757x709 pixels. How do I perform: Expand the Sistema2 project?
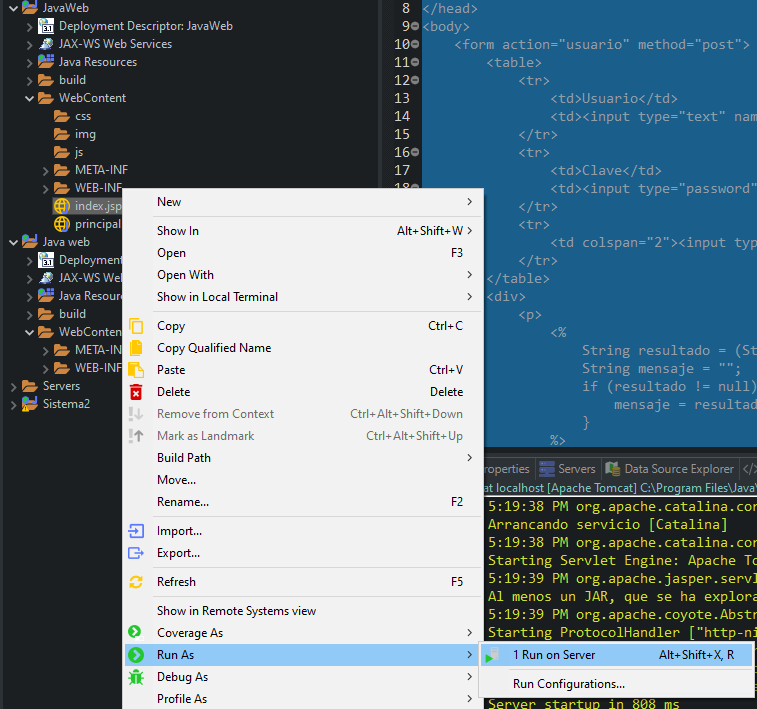(x=13, y=404)
